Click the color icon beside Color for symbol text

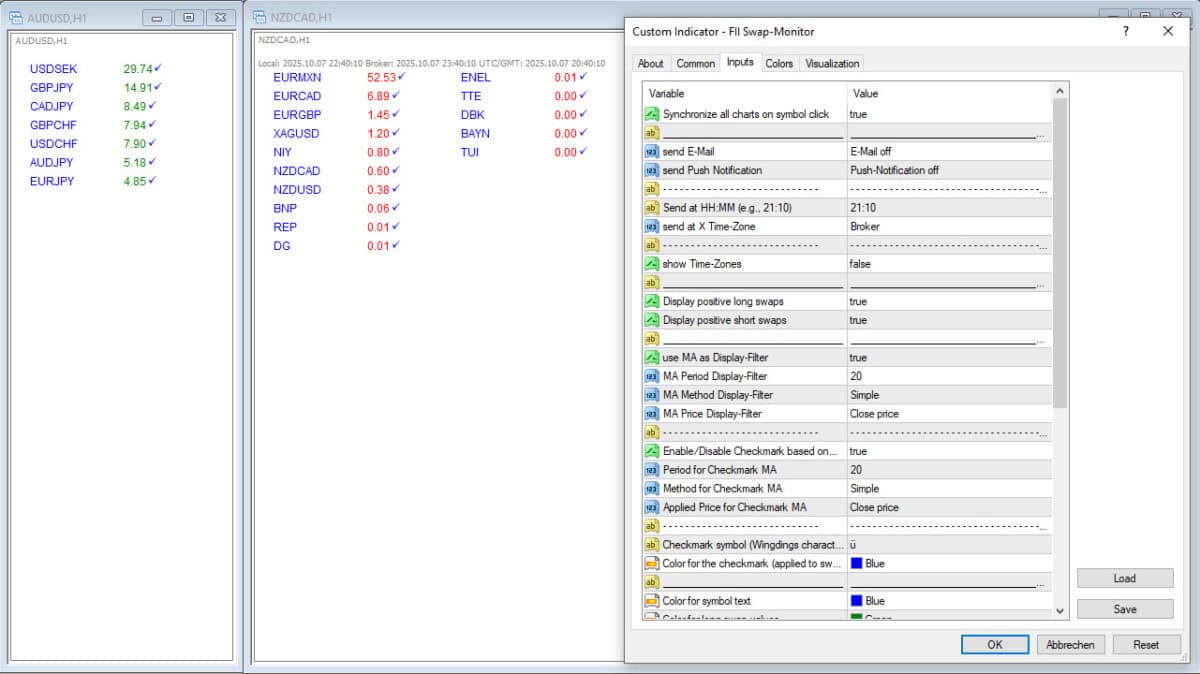click(651, 601)
